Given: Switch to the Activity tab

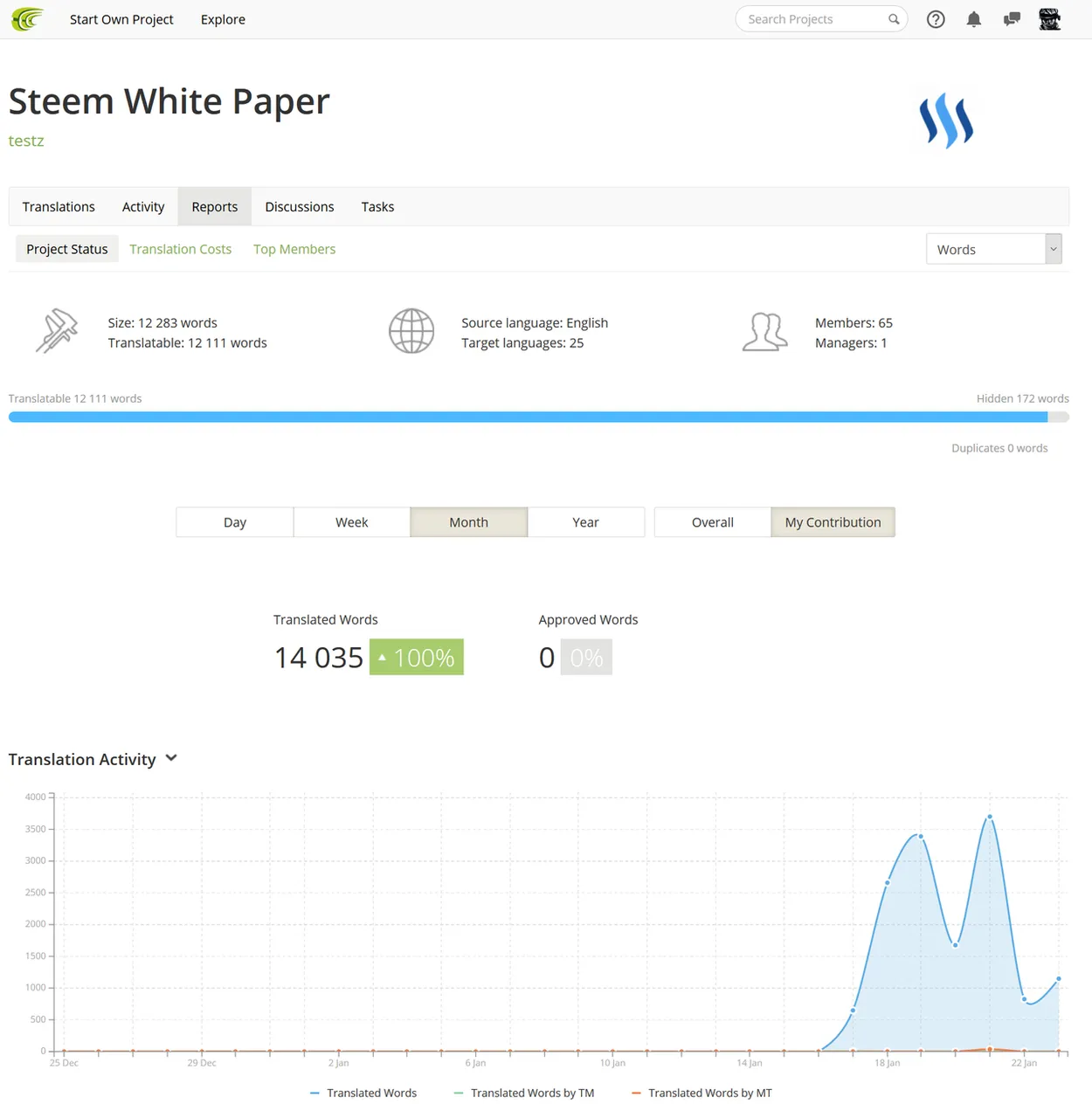Looking at the screenshot, I should pos(143,207).
